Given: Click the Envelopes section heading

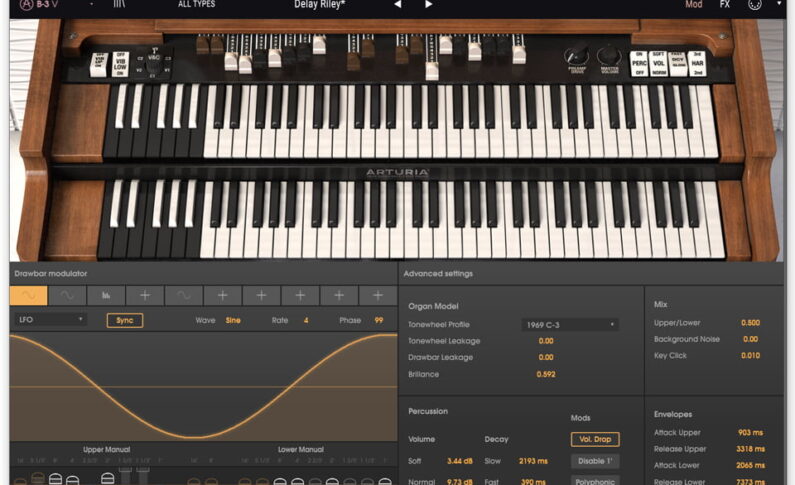Looking at the screenshot, I should [x=673, y=415].
